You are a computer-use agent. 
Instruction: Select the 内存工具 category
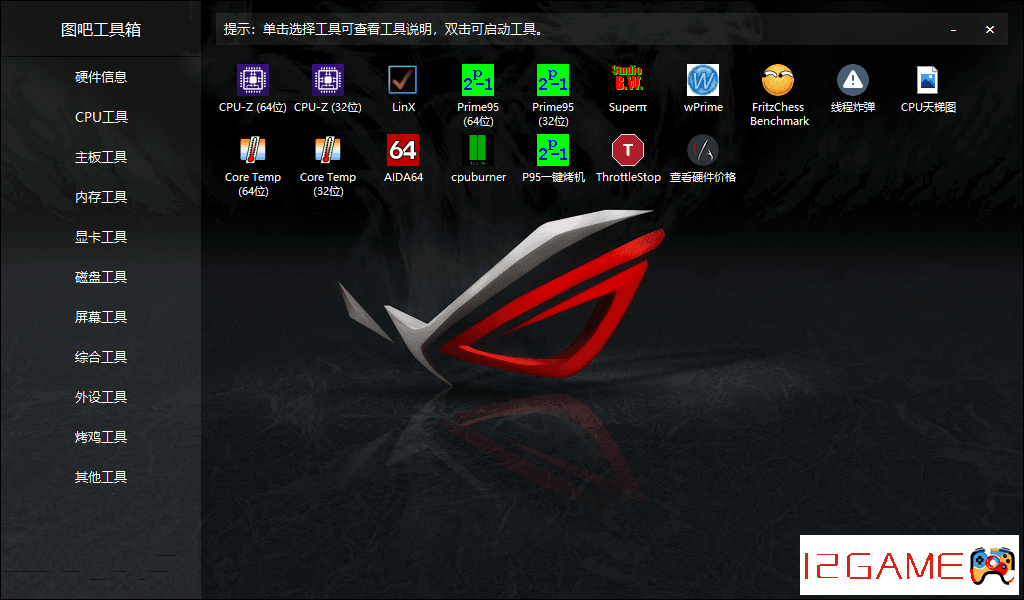tap(101, 197)
